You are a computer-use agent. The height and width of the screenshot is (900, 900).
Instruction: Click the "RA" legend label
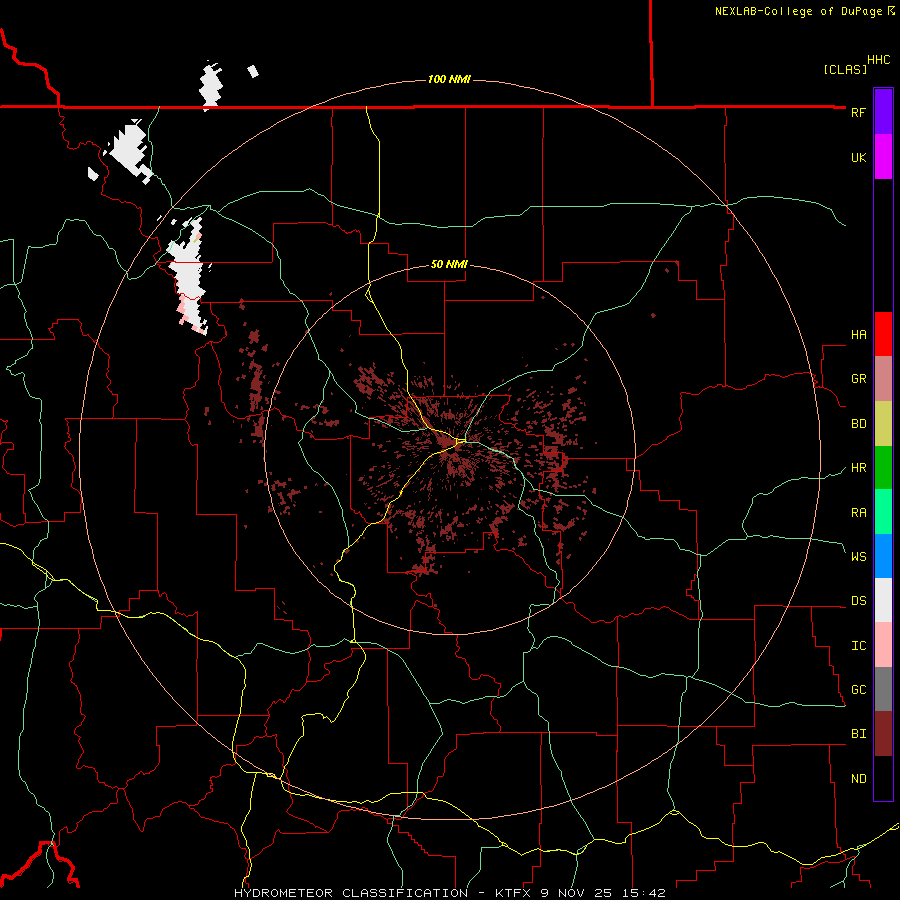click(x=858, y=513)
